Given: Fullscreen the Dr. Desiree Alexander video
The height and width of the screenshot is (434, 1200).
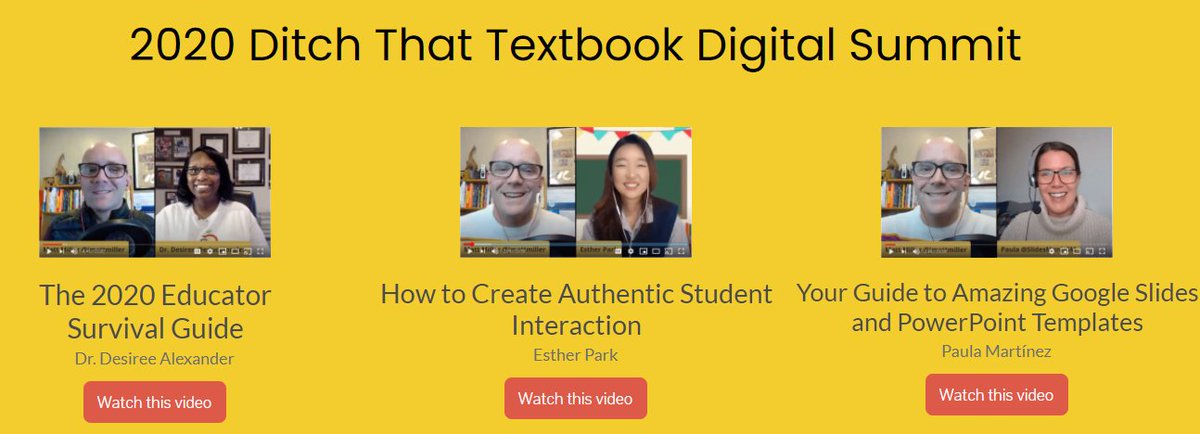Looking at the screenshot, I should click(x=260, y=251).
